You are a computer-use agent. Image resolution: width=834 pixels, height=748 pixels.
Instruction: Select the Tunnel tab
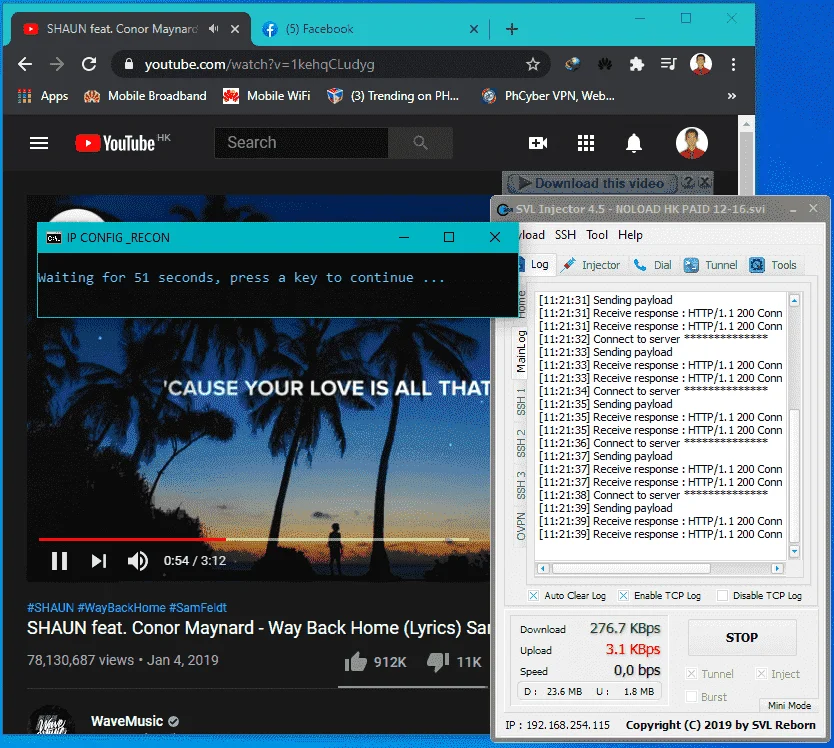coord(711,264)
